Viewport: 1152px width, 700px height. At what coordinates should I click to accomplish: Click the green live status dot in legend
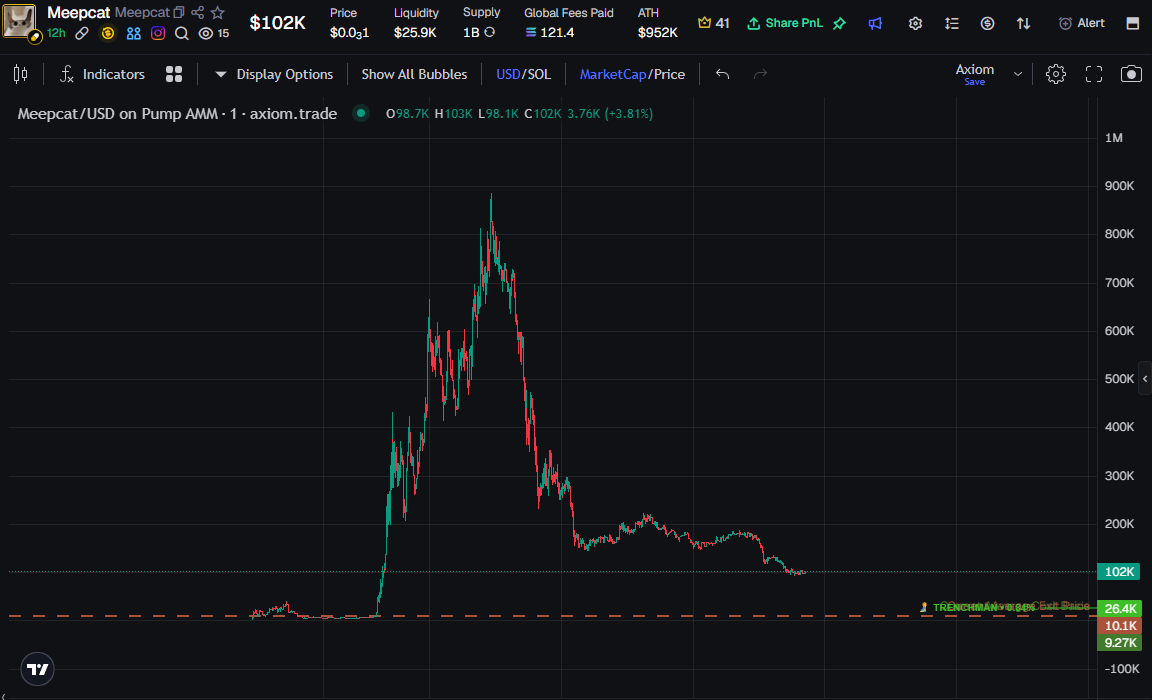[x=361, y=113]
